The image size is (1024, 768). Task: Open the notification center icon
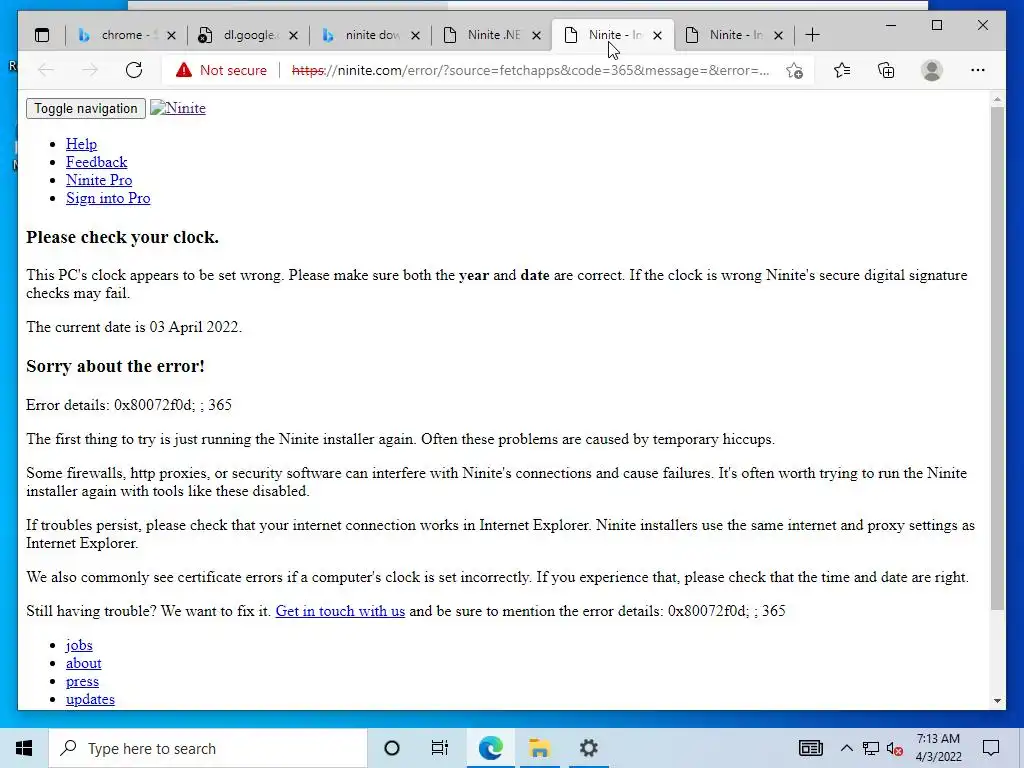[991, 748]
